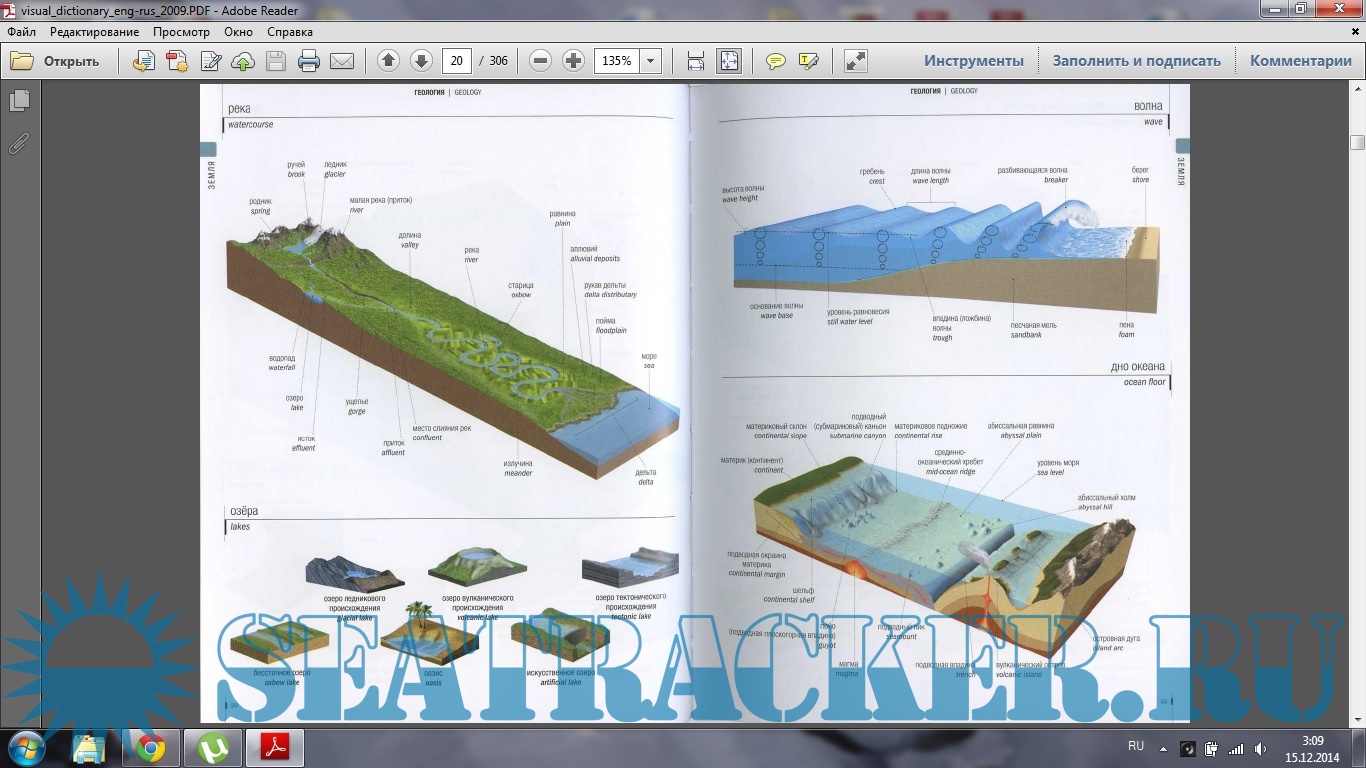
Task: Open the Просмотр menu
Action: click(181, 32)
